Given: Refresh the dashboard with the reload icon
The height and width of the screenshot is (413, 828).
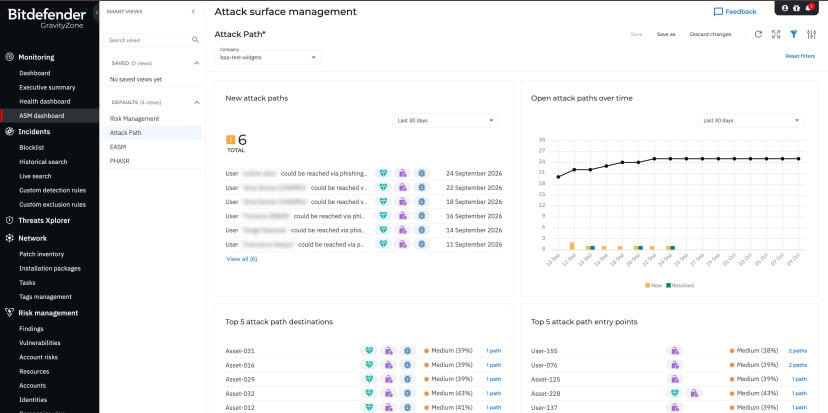Looking at the screenshot, I should click(758, 34).
